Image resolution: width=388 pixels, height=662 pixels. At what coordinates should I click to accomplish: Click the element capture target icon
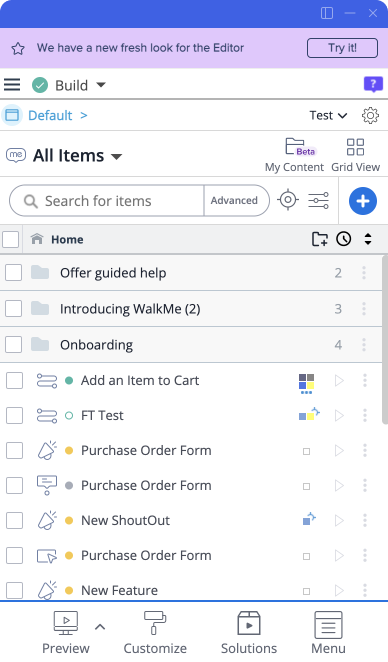(288, 200)
